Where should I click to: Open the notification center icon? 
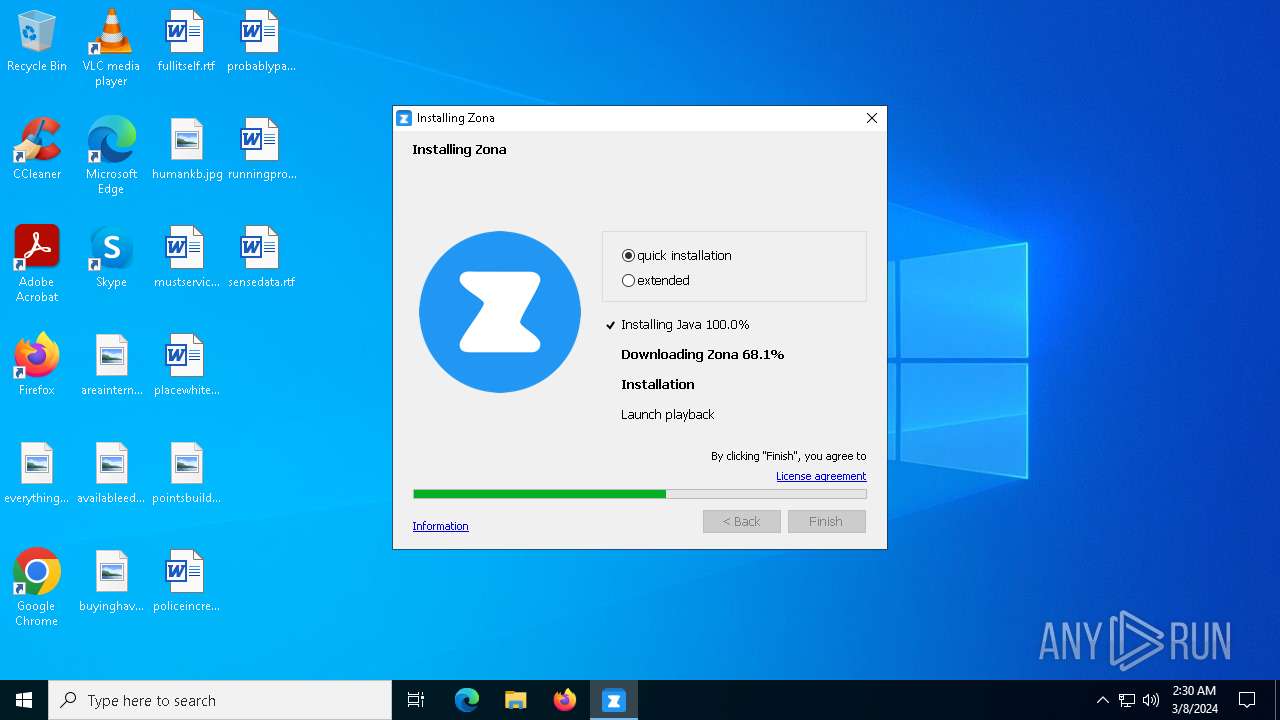point(1247,700)
